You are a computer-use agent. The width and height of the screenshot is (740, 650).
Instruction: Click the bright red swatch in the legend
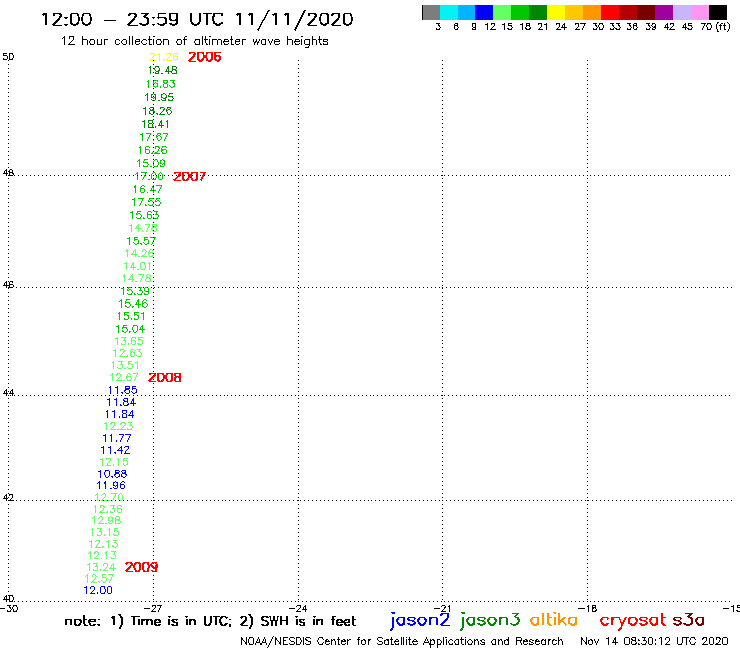tap(610, 13)
